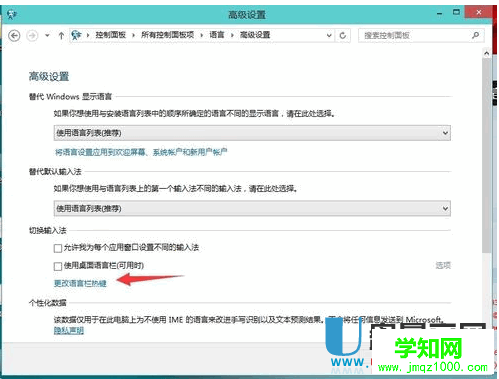Open the default input method dropdown

tap(252, 209)
